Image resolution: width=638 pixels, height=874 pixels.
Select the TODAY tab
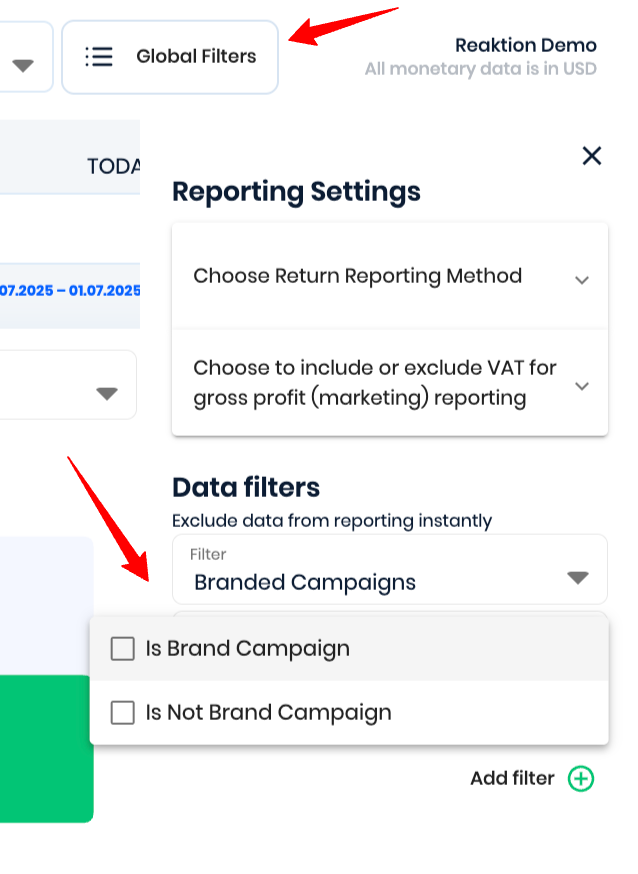pos(114,166)
